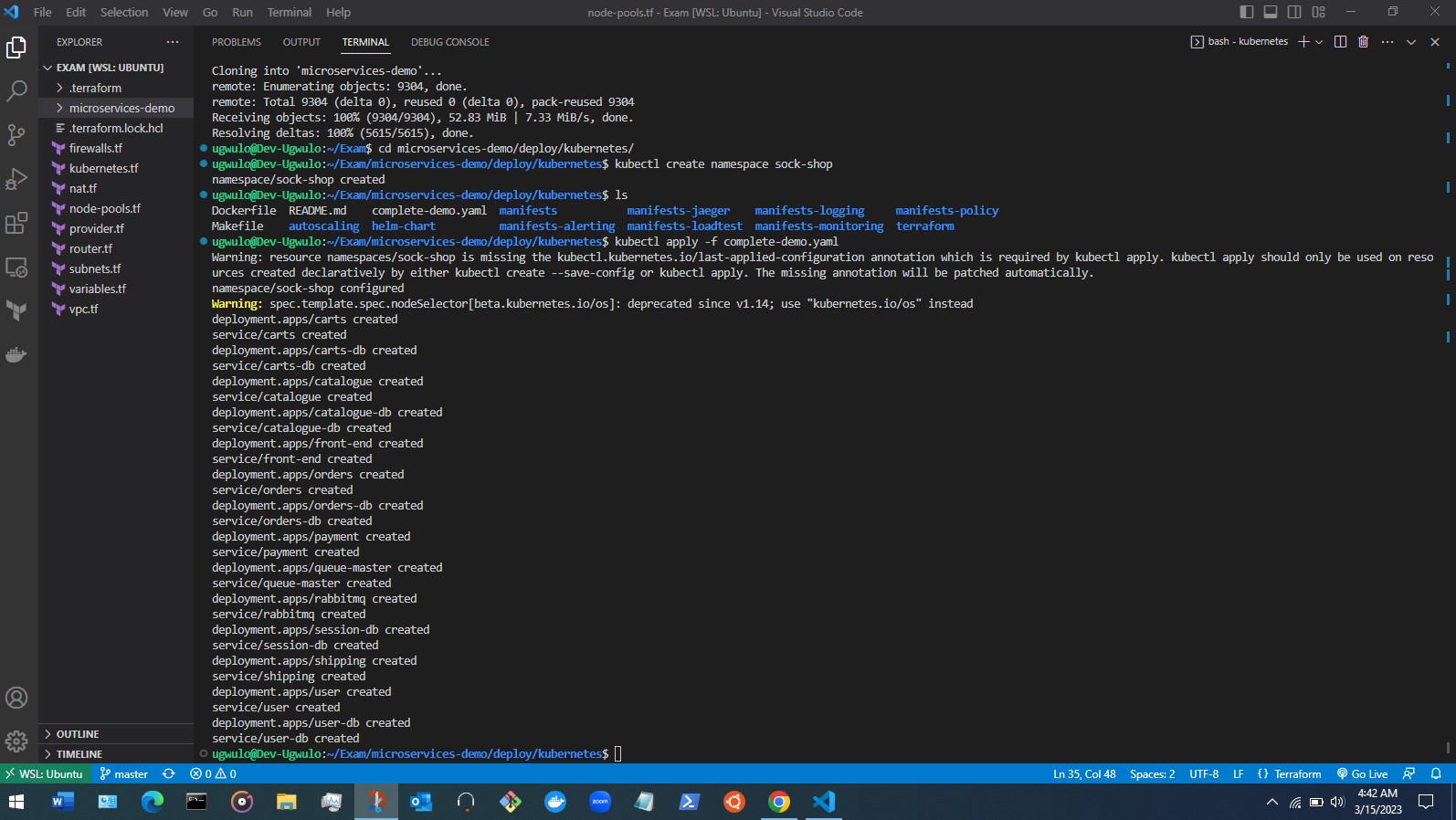The image size is (1456, 820).
Task: Open firewalls.tf file
Action: tap(116, 148)
